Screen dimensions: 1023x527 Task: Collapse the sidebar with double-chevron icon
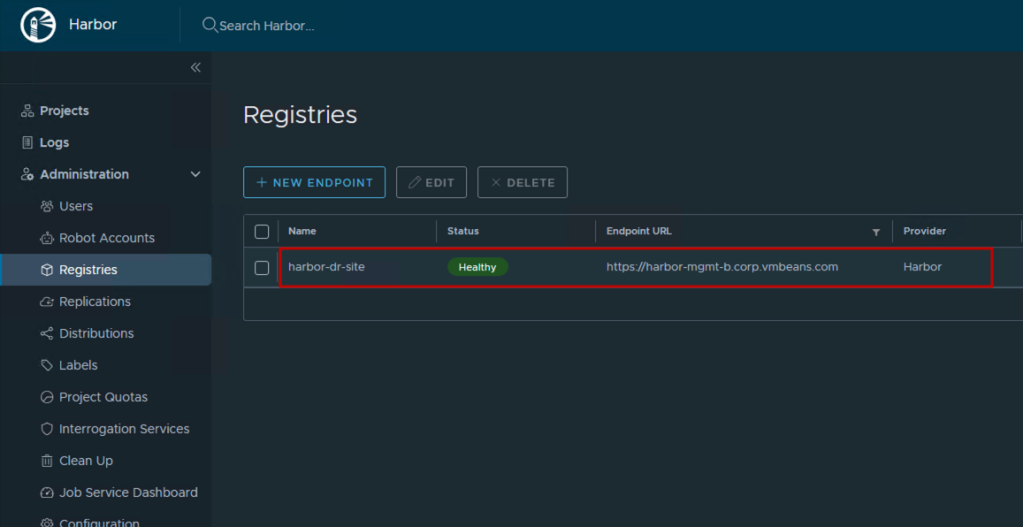[195, 68]
